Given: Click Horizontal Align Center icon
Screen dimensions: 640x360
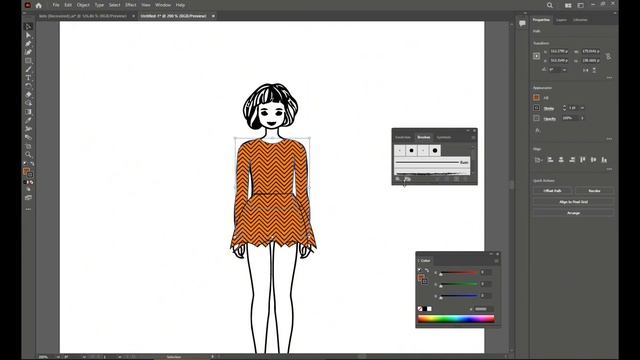Looking at the screenshot, I should 561,160.
